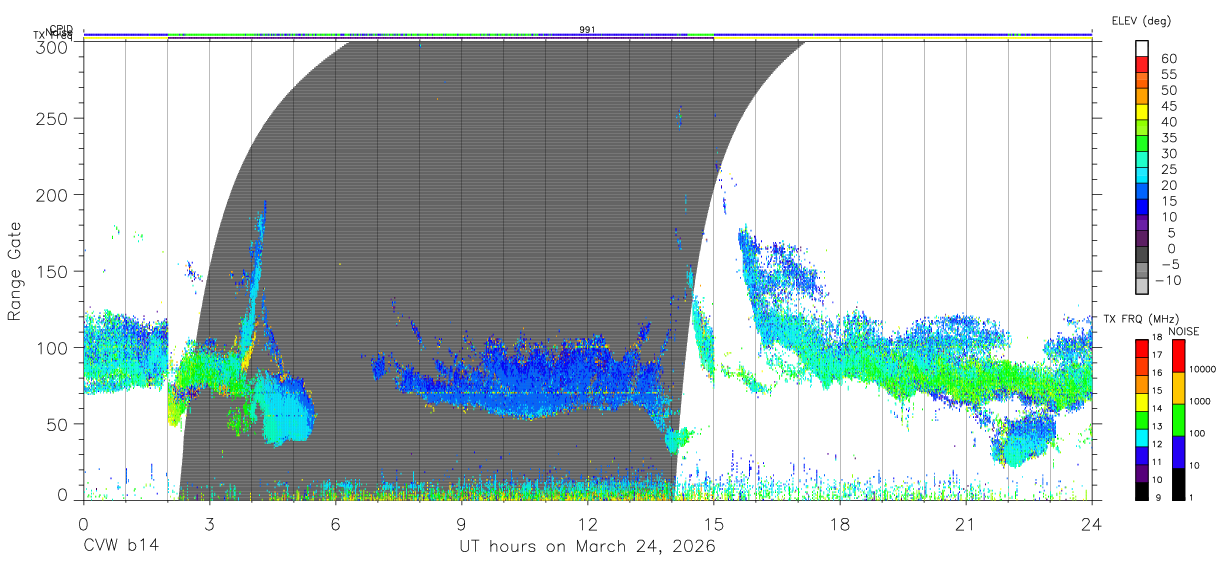The width and height of the screenshot is (1228, 567).
Task: Select the cyan segment of TX FRQ colorbar
Action: 1142,437
